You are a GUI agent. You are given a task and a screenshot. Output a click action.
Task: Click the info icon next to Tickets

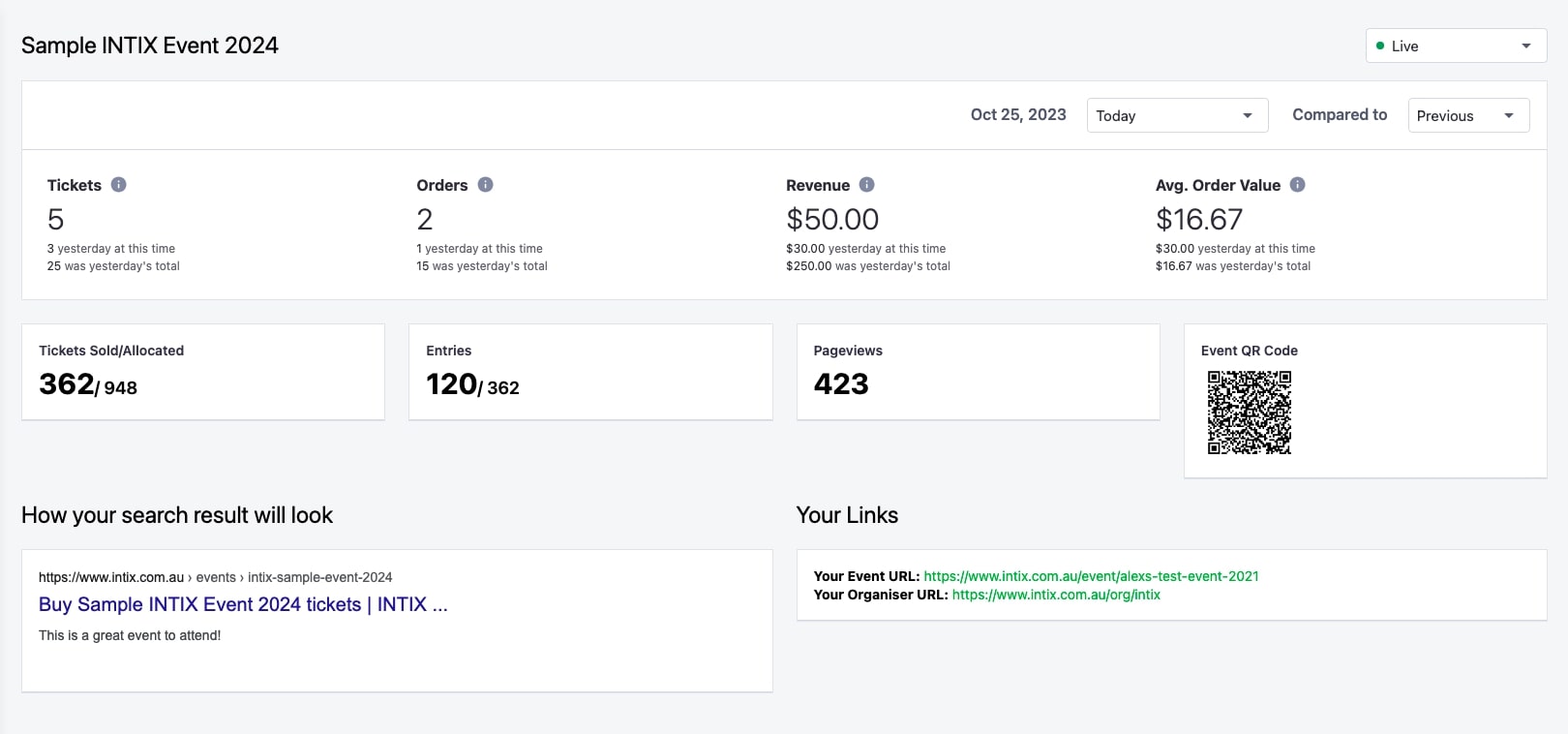(118, 185)
